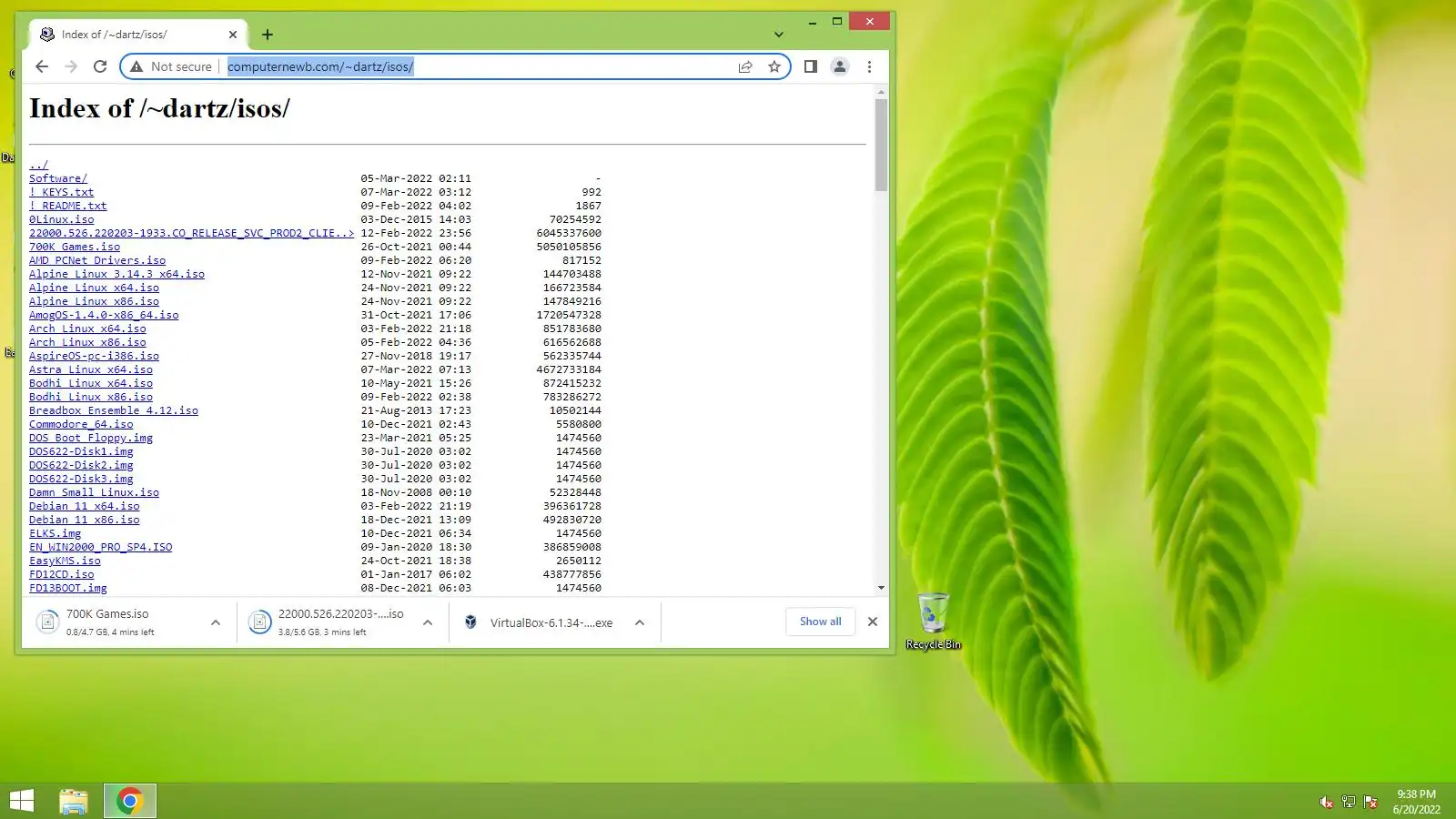Click the EN_WIN2000_PRO_SP4.ISO link
1456x819 pixels.
pyautogui.click(x=100, y=547)
